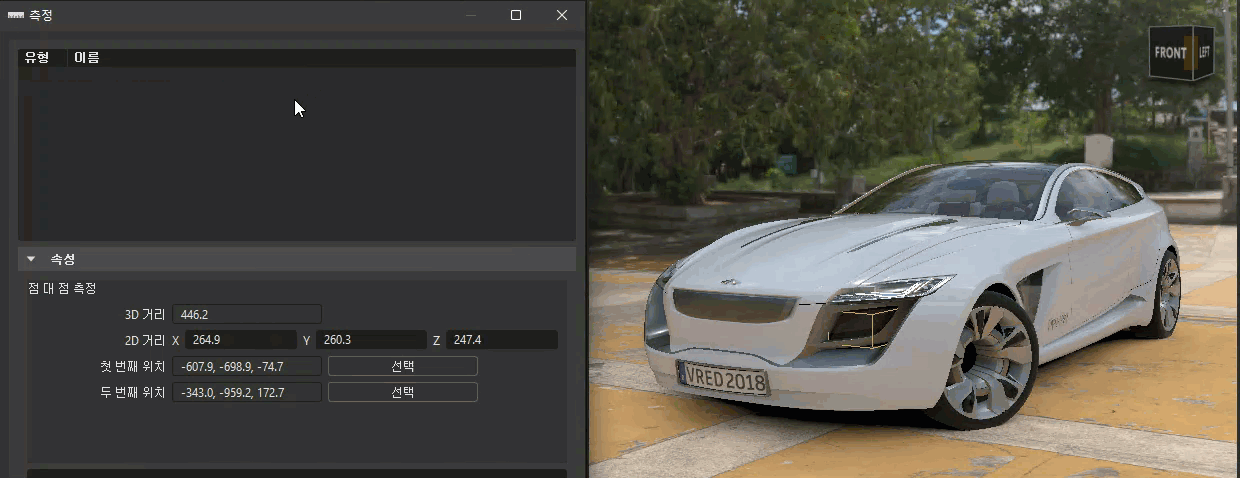Viewport: 1240px width, 478px height.
Task: Click the 선택 button for 두 번째 위치
Action: (403, 392)
